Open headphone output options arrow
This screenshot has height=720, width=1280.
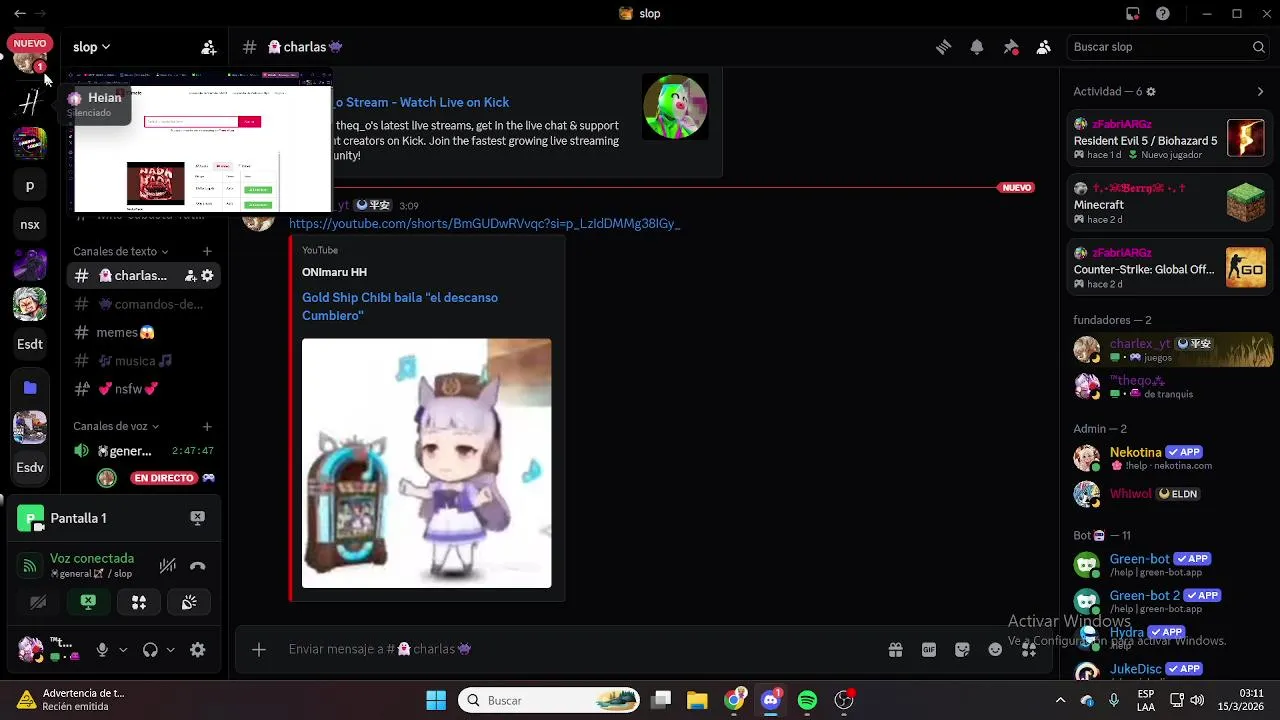(x=171, y=650)
